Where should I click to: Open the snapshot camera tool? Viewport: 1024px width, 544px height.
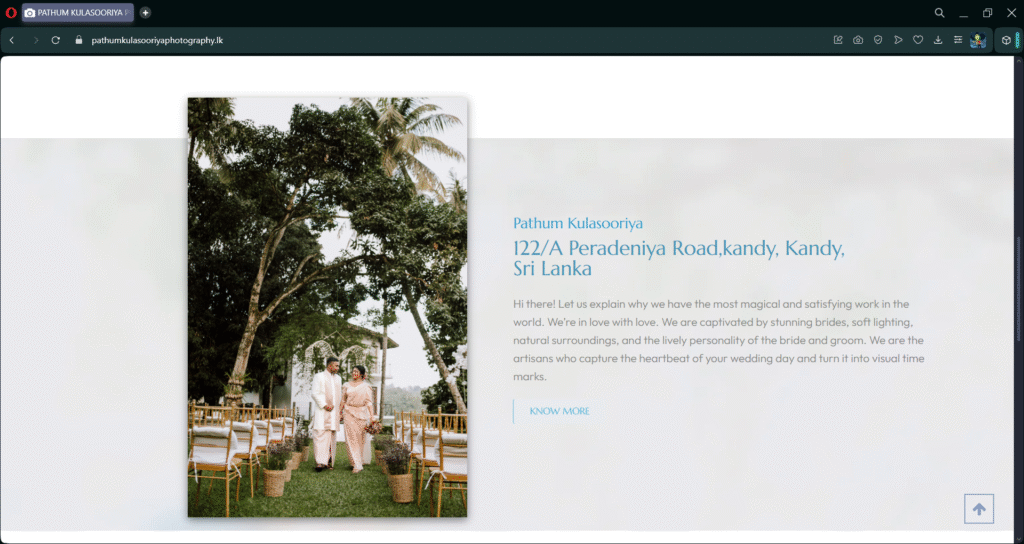point(858,40)
